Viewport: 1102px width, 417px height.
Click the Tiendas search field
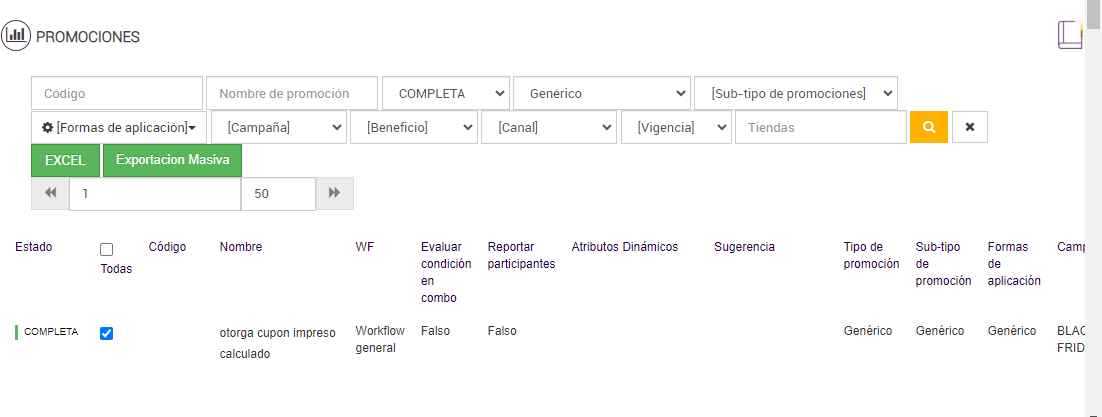(820, 127)
